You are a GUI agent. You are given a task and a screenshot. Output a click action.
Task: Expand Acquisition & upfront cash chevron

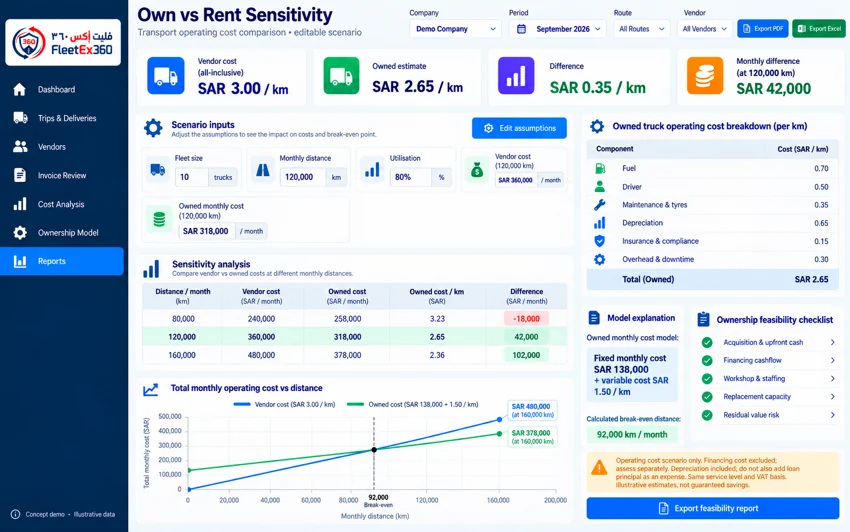point(833,342)
